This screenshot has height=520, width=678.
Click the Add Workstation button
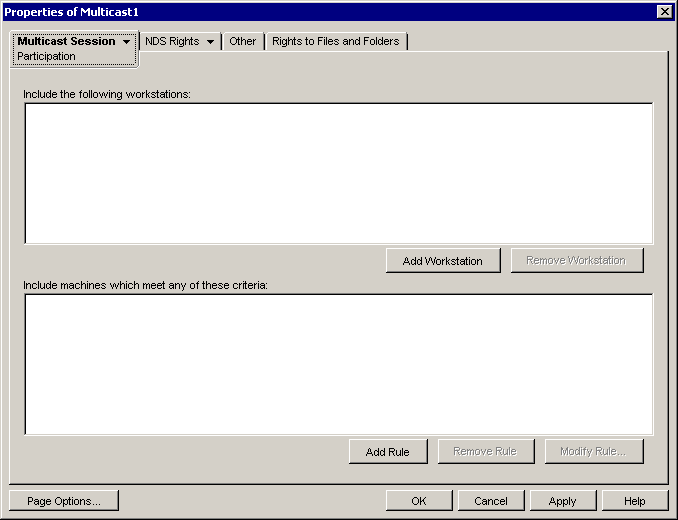(443, 261)
